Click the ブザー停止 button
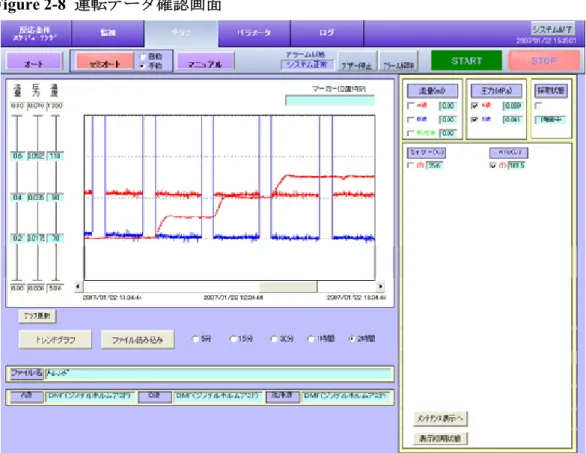Screen dimensions: 586x453 point(357,61)
